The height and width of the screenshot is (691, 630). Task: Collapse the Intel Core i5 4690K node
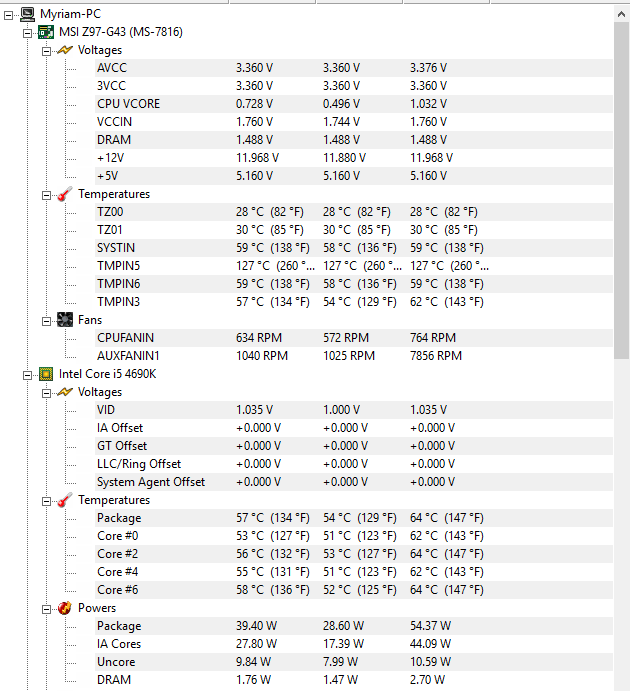27,375
